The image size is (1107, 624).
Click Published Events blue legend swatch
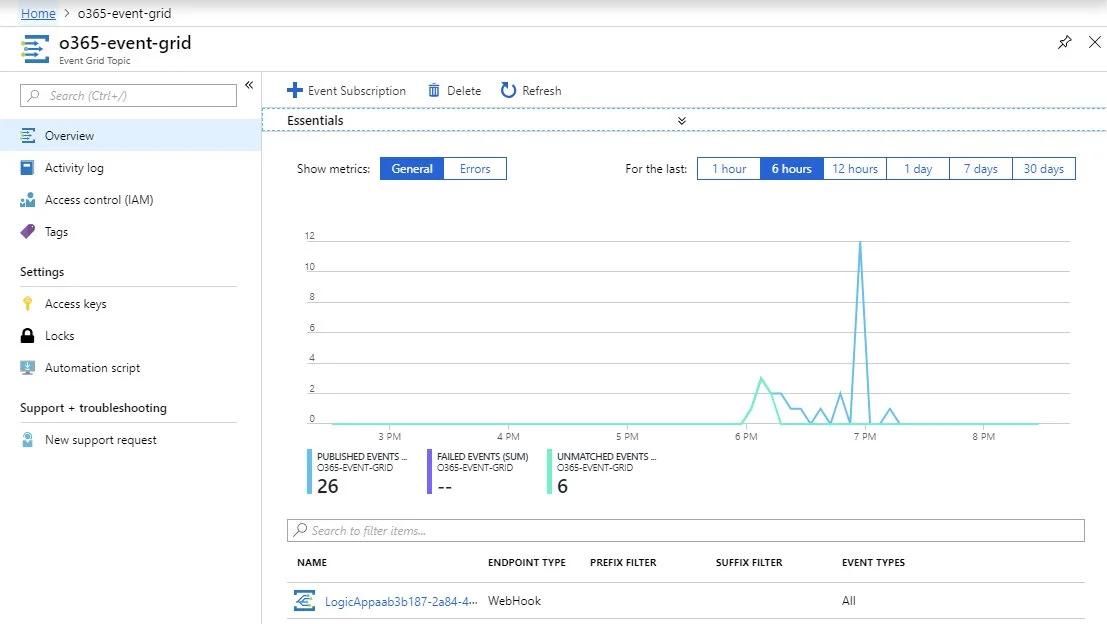(x=310, y=471)
